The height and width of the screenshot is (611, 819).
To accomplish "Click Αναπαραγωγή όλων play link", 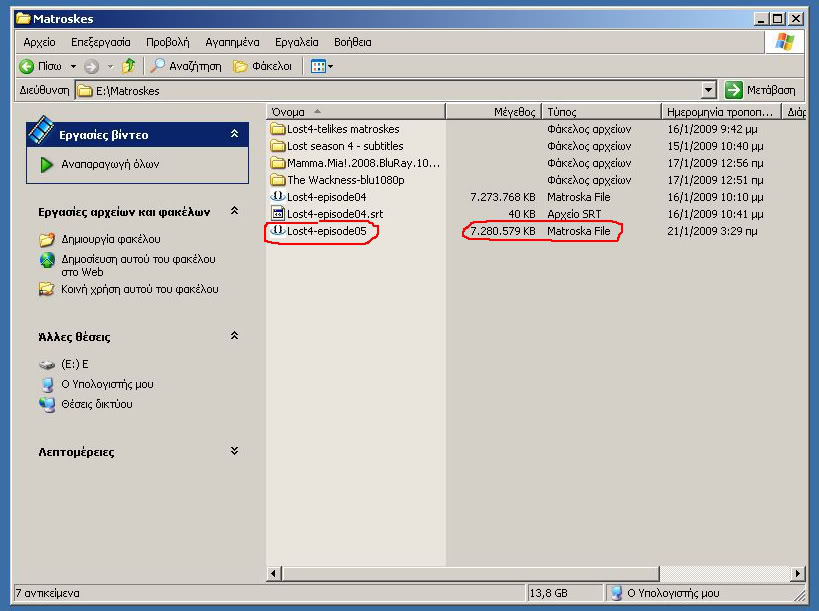I will click(x=110, y=164).
